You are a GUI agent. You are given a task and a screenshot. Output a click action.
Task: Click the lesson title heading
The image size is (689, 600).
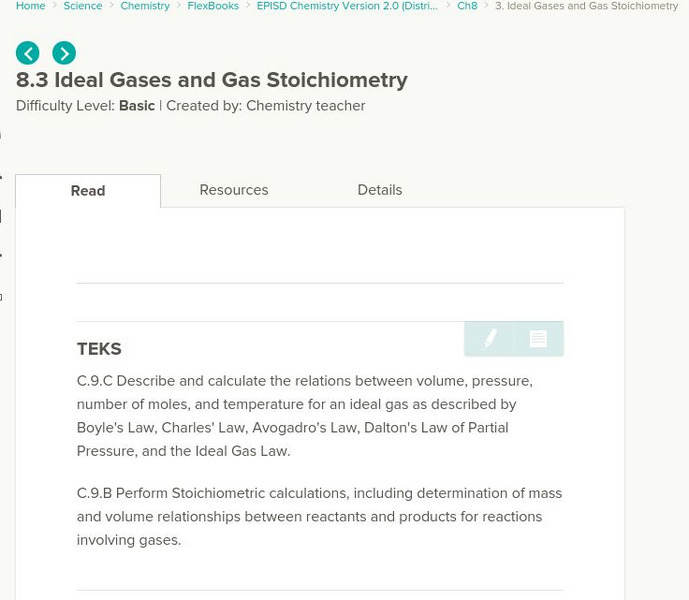(x=212, y=80)
